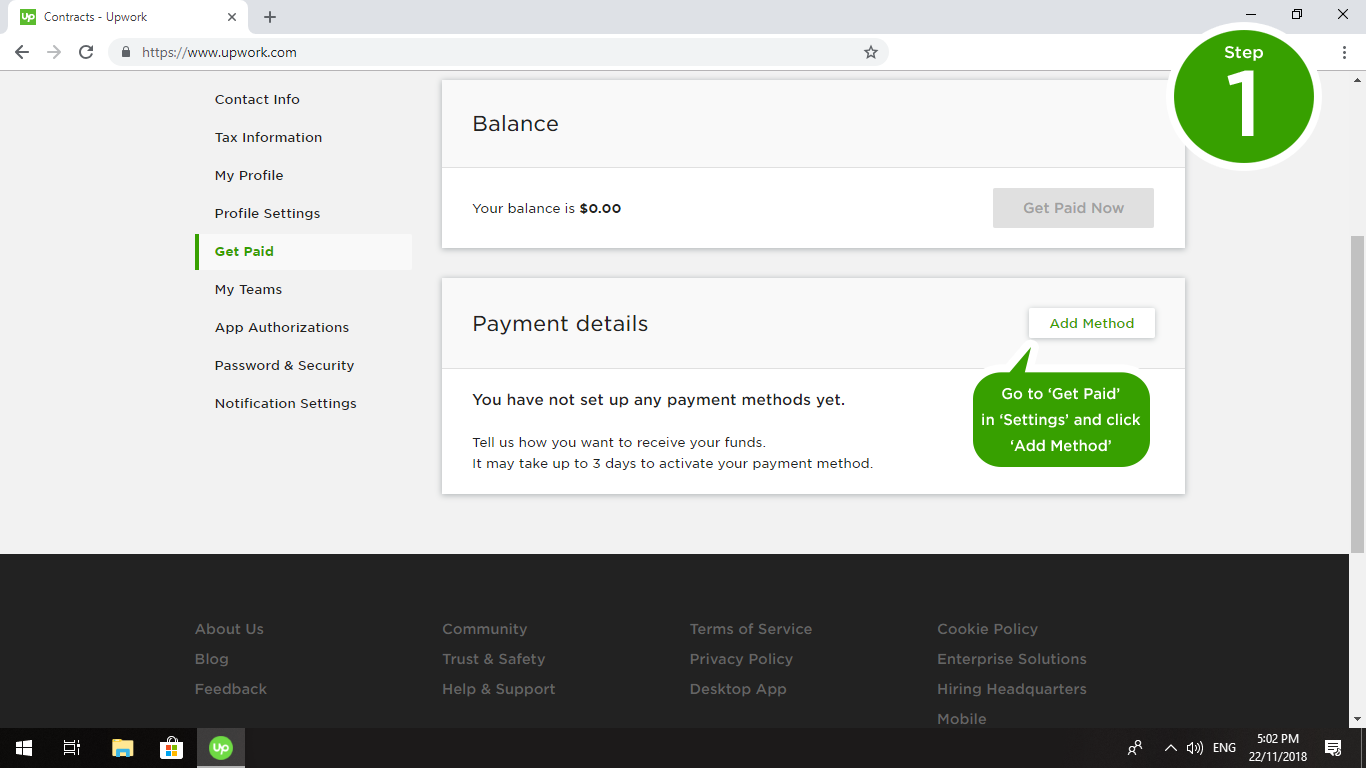Screen dimensions: 1366x768
Task: Close the Contracts - Upwork tab
Action: coord(232,17)
